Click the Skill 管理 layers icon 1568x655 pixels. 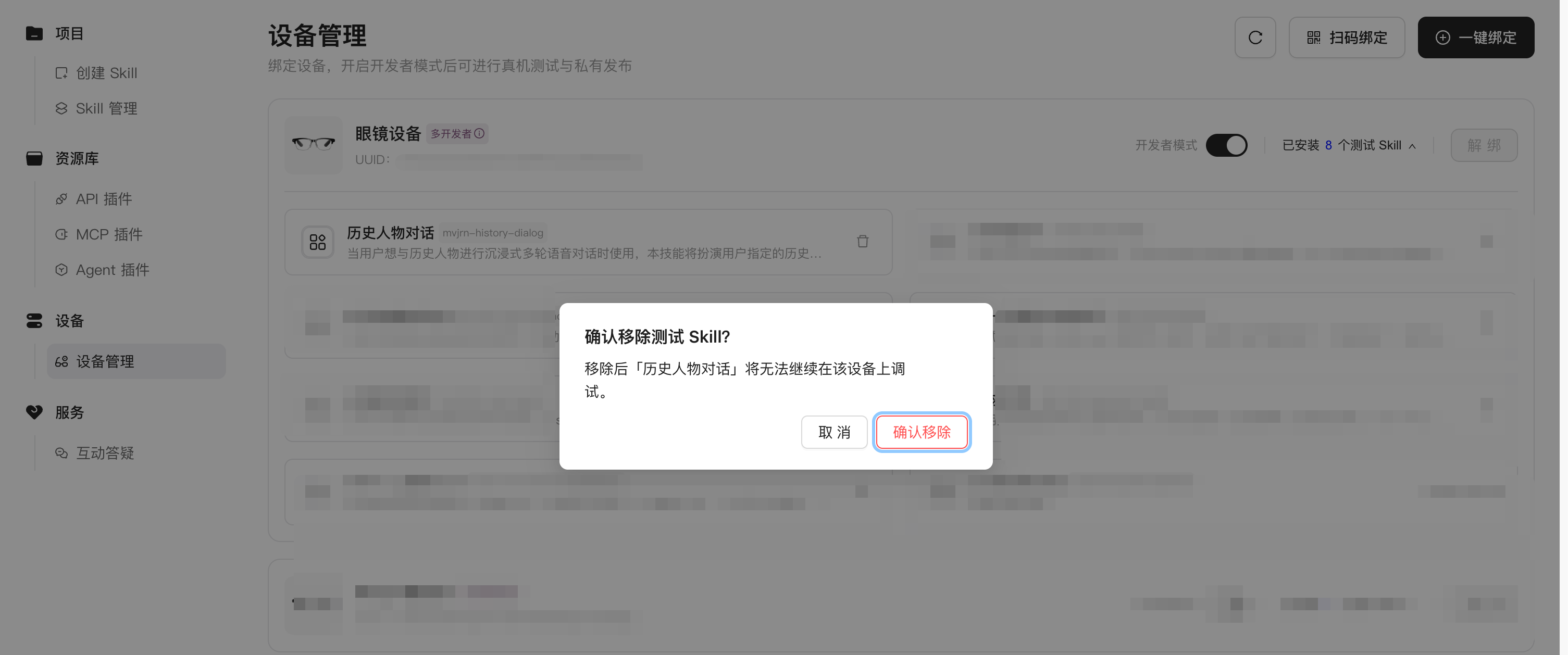click(x=61, y=108)
